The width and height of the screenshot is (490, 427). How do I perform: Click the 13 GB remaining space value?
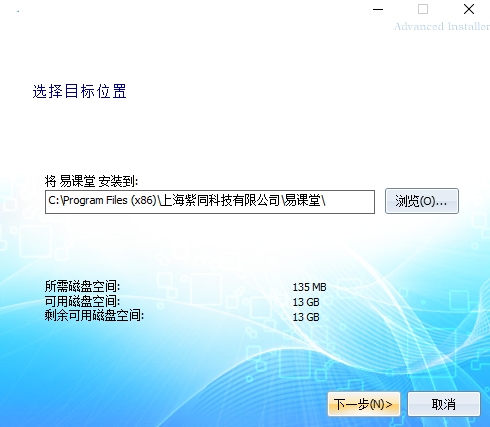pos(306,317)
